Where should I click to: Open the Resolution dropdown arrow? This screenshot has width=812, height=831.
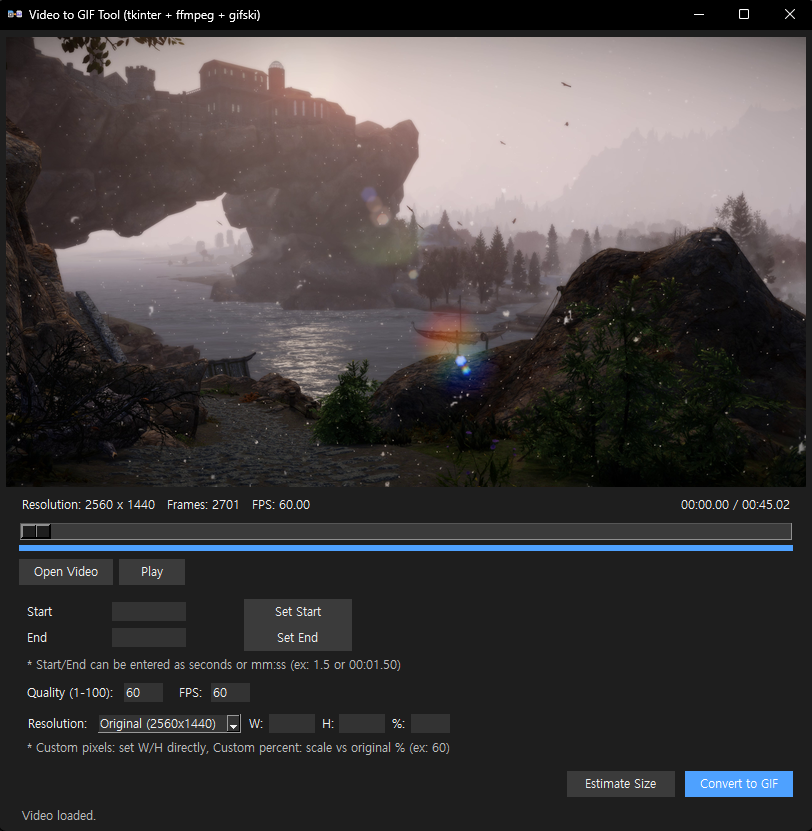tap(233, 723)
